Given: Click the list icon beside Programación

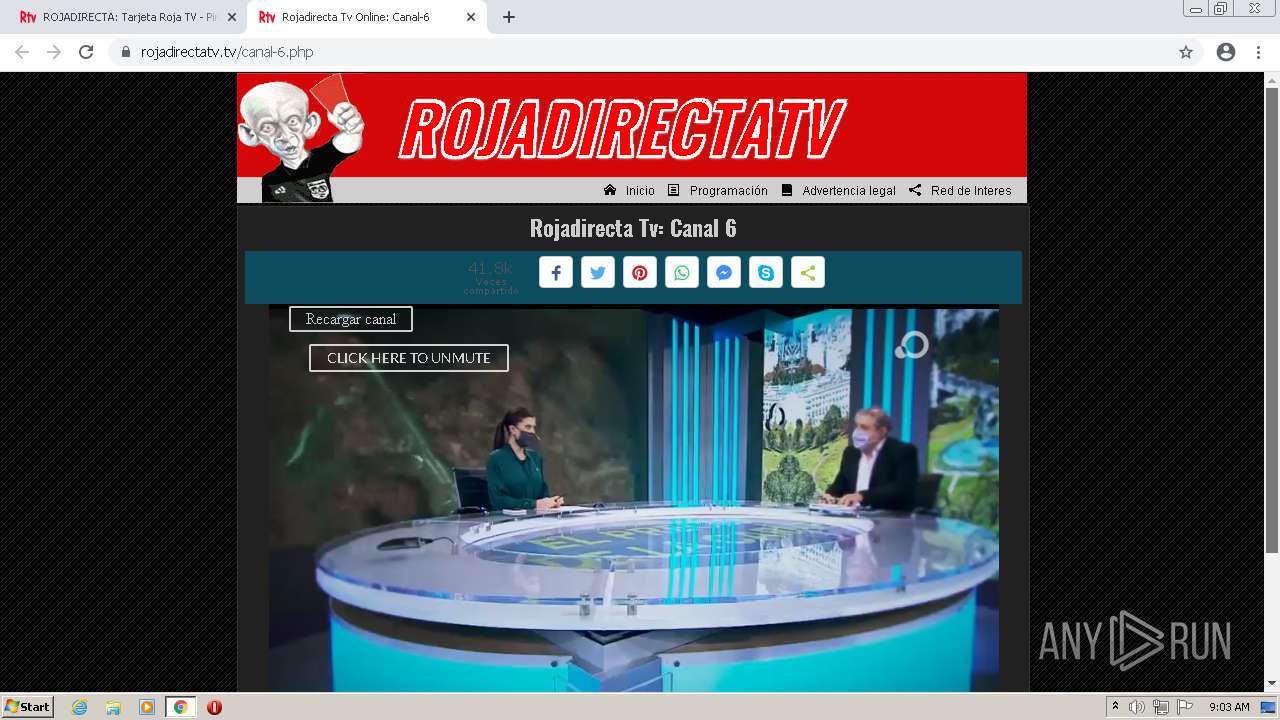Looking at the screenshot, I should point(673,190).
